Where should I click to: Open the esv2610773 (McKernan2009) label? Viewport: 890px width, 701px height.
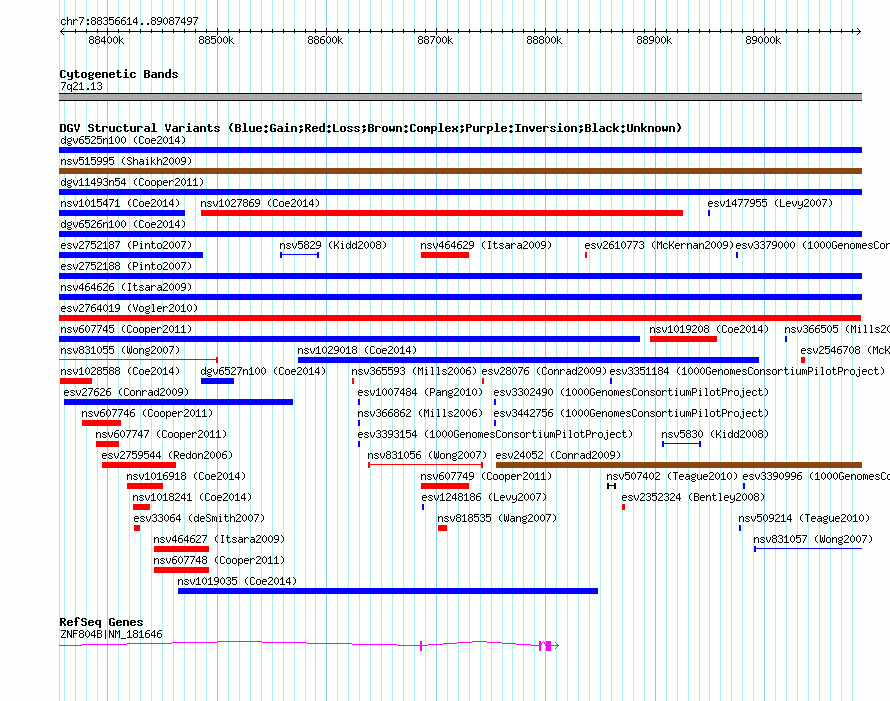pos(659,245)
